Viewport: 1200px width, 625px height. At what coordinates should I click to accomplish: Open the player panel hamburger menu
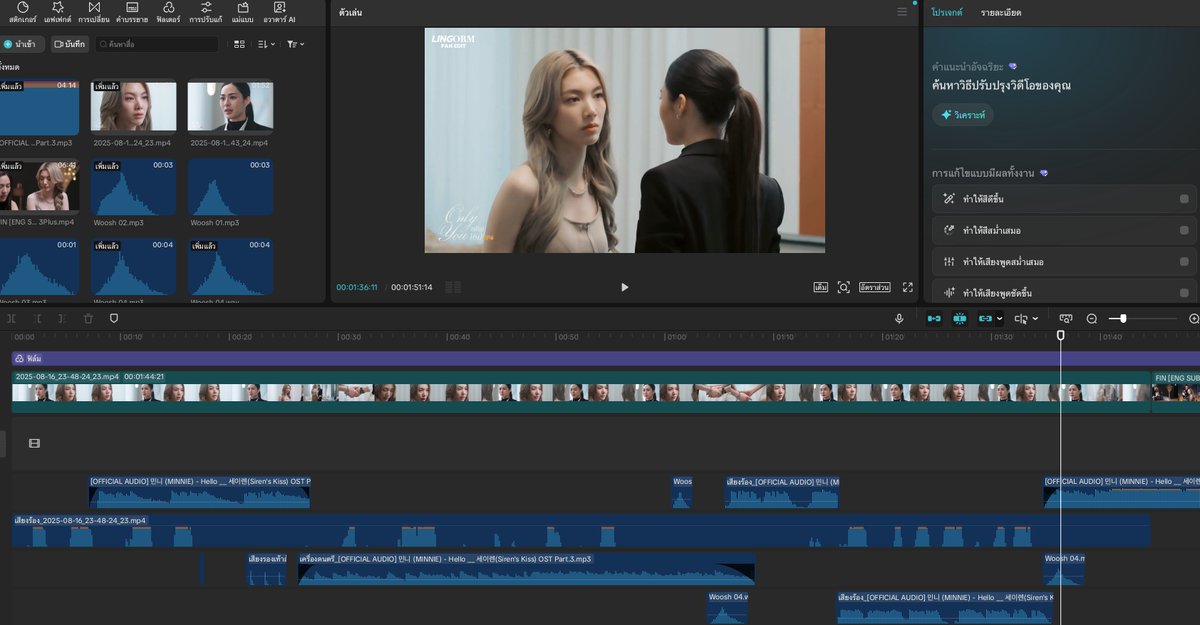(902, 12)
